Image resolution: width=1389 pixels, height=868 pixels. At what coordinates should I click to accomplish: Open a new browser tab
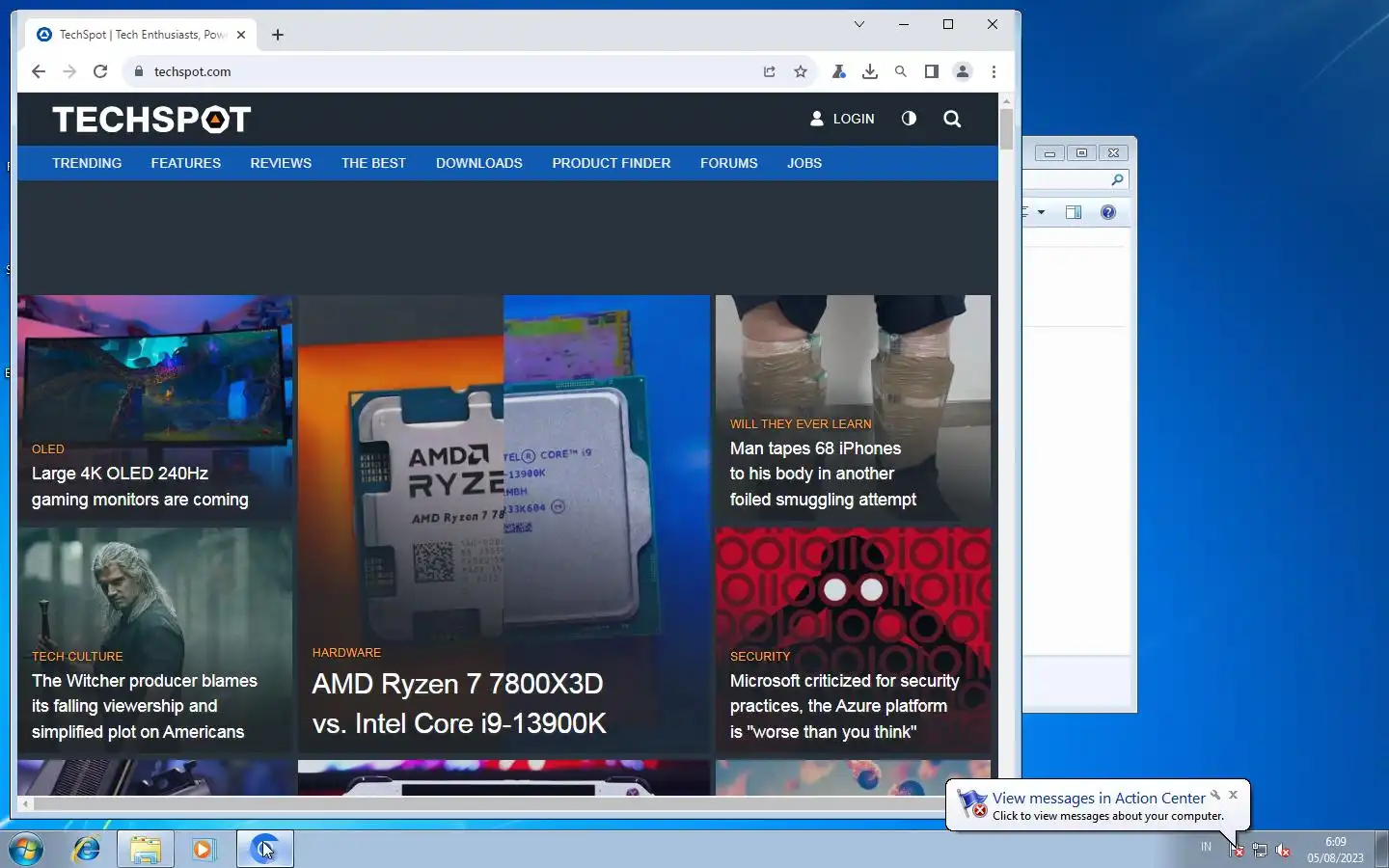[x=278, y=35]
